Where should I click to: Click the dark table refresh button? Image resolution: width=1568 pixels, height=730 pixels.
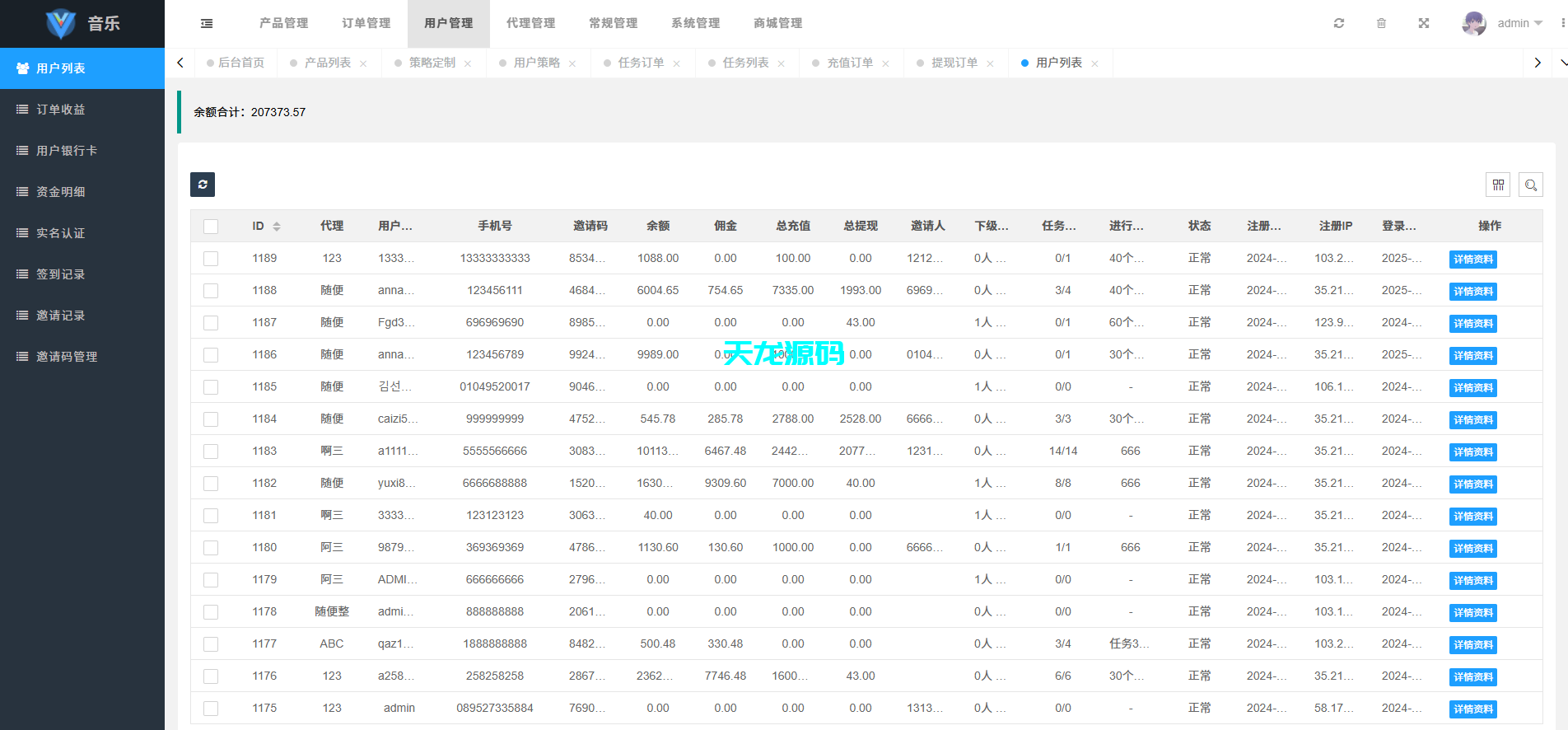tap(203, 185)
